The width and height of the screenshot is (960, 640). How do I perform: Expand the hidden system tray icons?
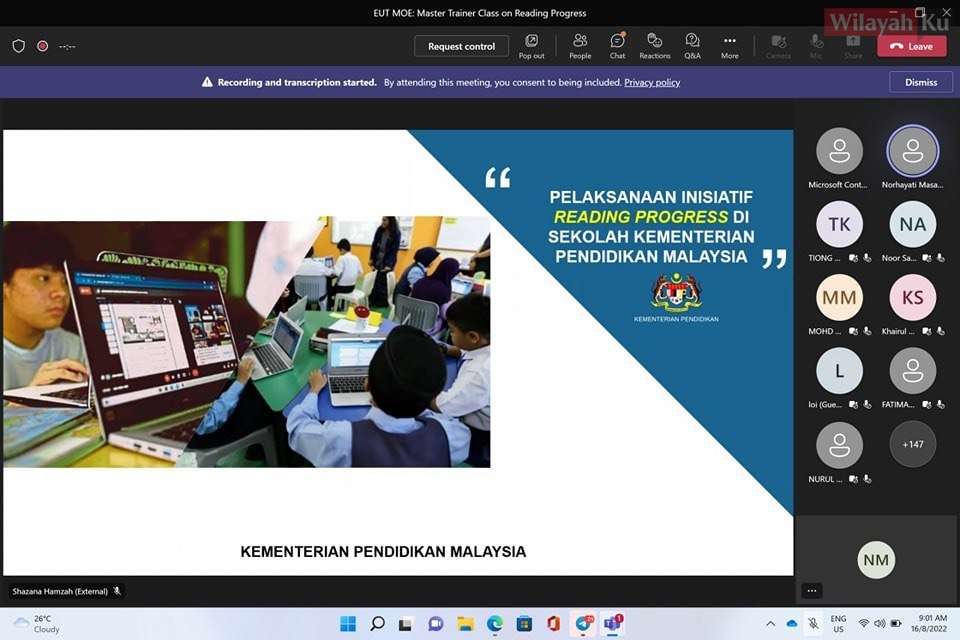(770, 623)
